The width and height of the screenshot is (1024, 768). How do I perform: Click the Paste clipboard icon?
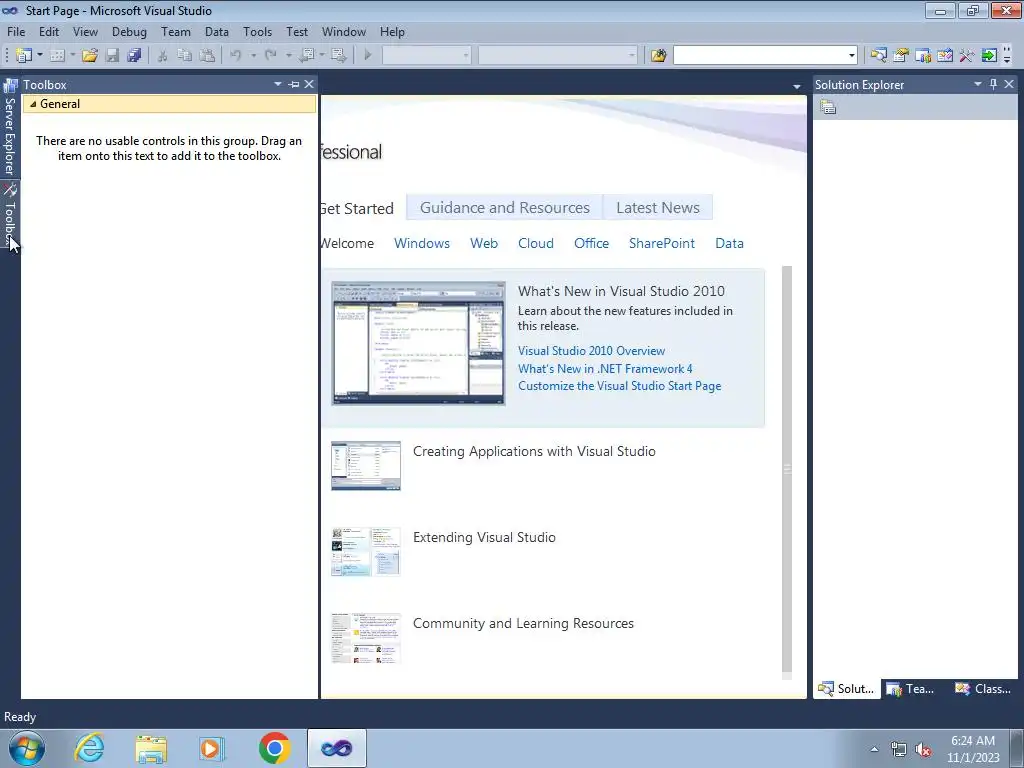[x=207, y=56]
